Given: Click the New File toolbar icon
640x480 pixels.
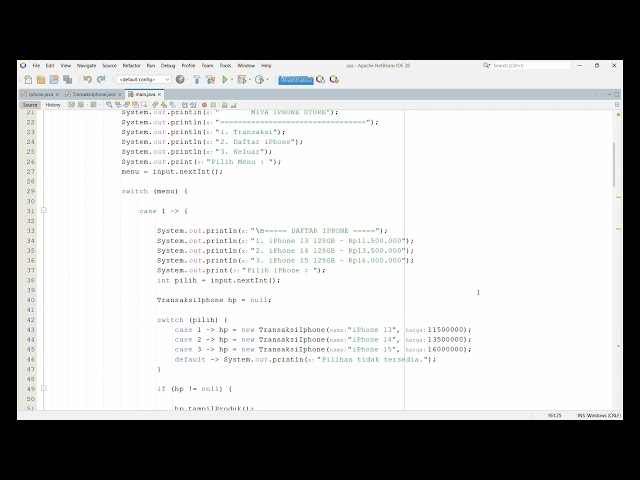Looking at the screenshot, I should 28,80.
